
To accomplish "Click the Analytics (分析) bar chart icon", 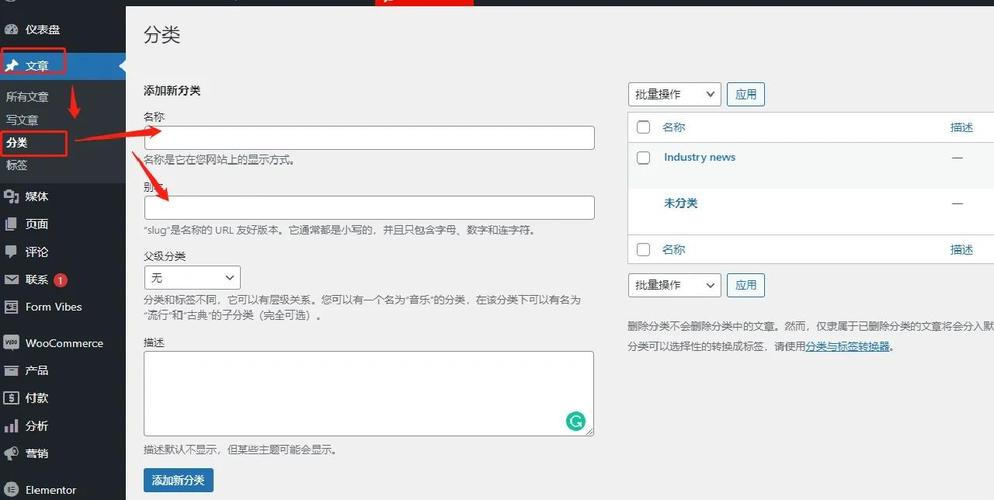I will coord(11,426).
